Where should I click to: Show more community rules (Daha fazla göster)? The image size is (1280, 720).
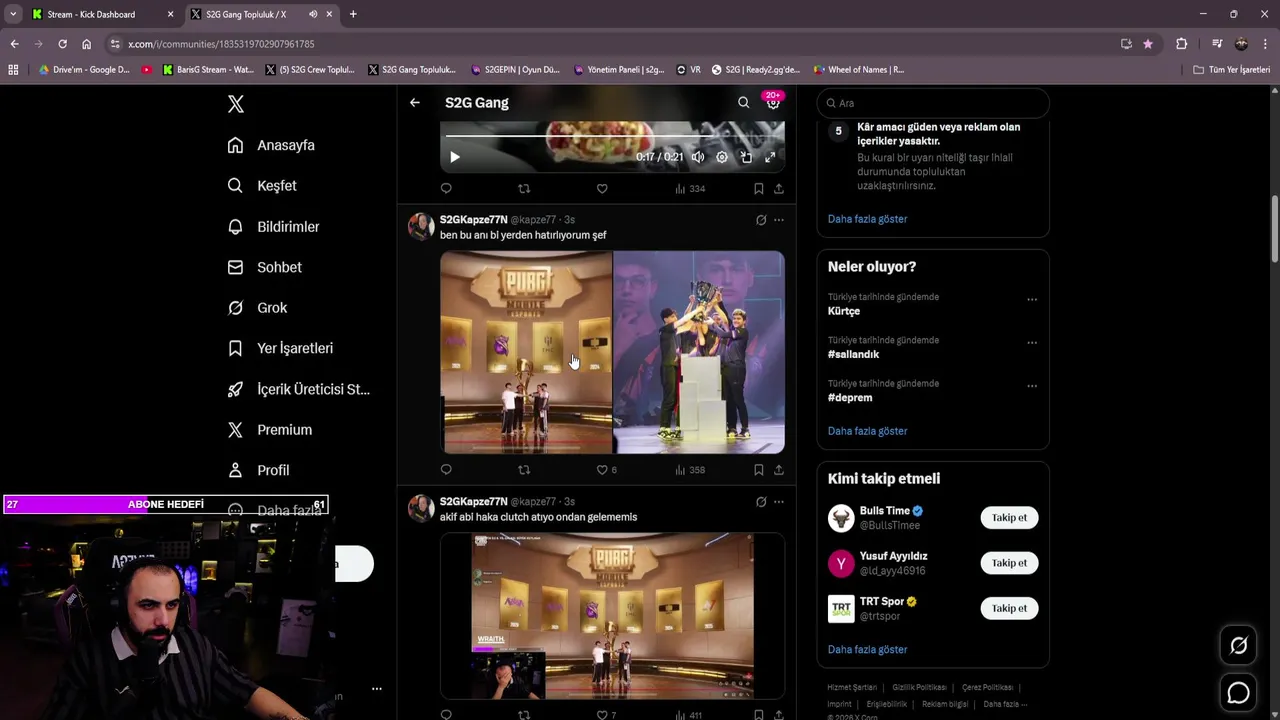coord(867,219)
